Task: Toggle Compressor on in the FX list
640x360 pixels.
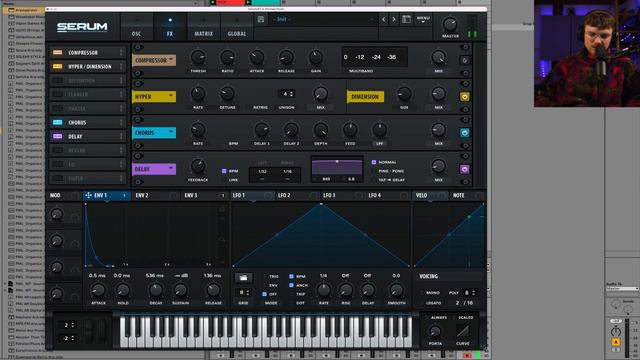Action: tap(58, 53)
